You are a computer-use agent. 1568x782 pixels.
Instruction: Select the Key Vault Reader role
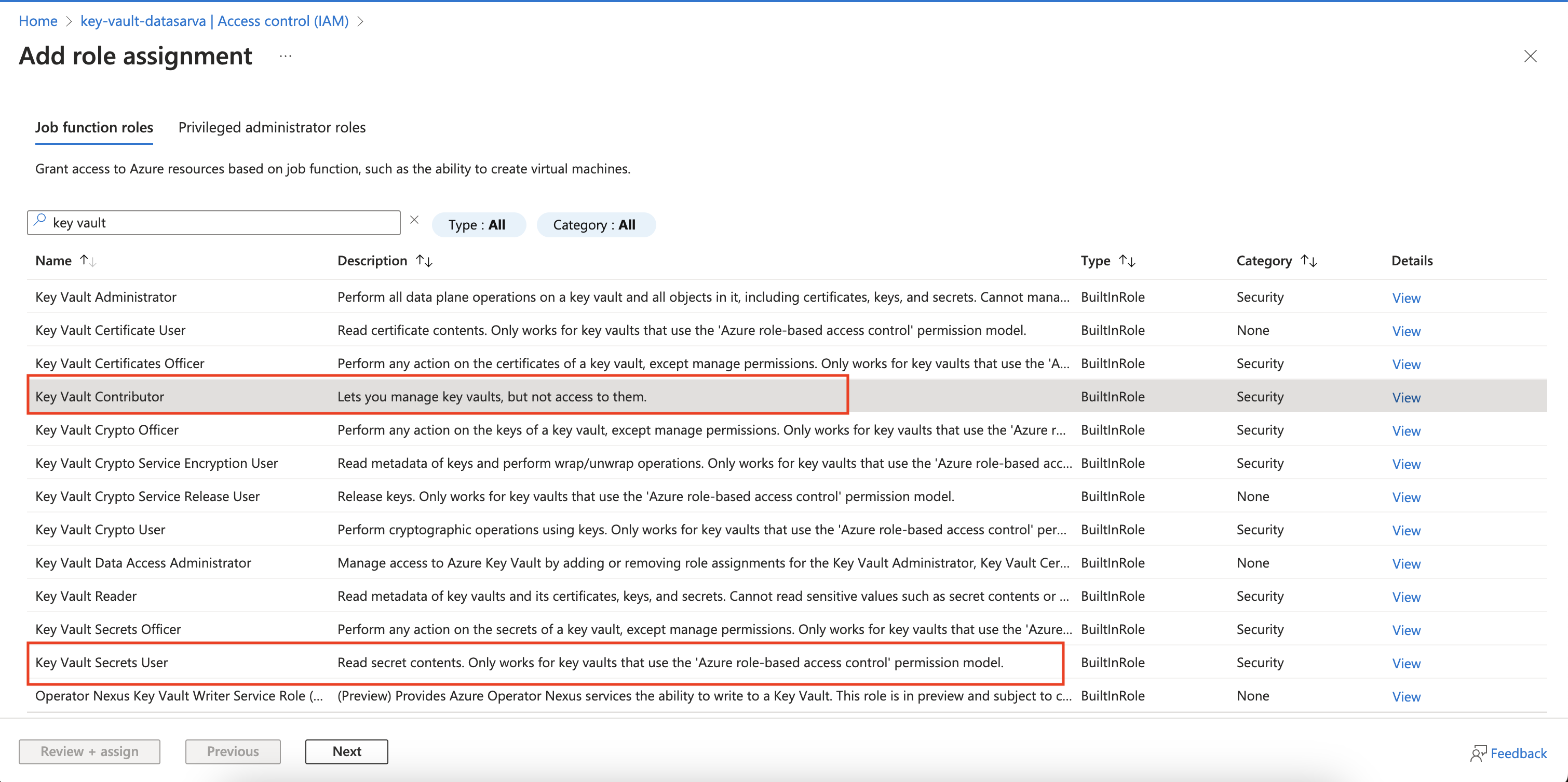[787, 596]
